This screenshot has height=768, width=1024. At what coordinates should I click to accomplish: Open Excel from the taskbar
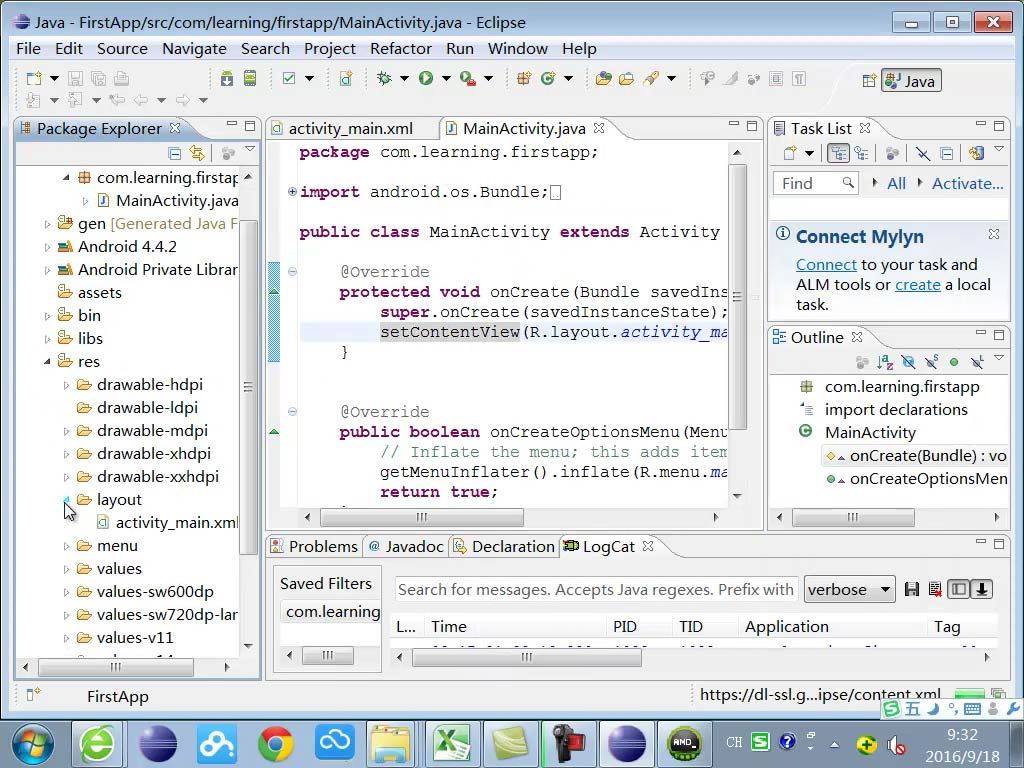click(453, 744)
